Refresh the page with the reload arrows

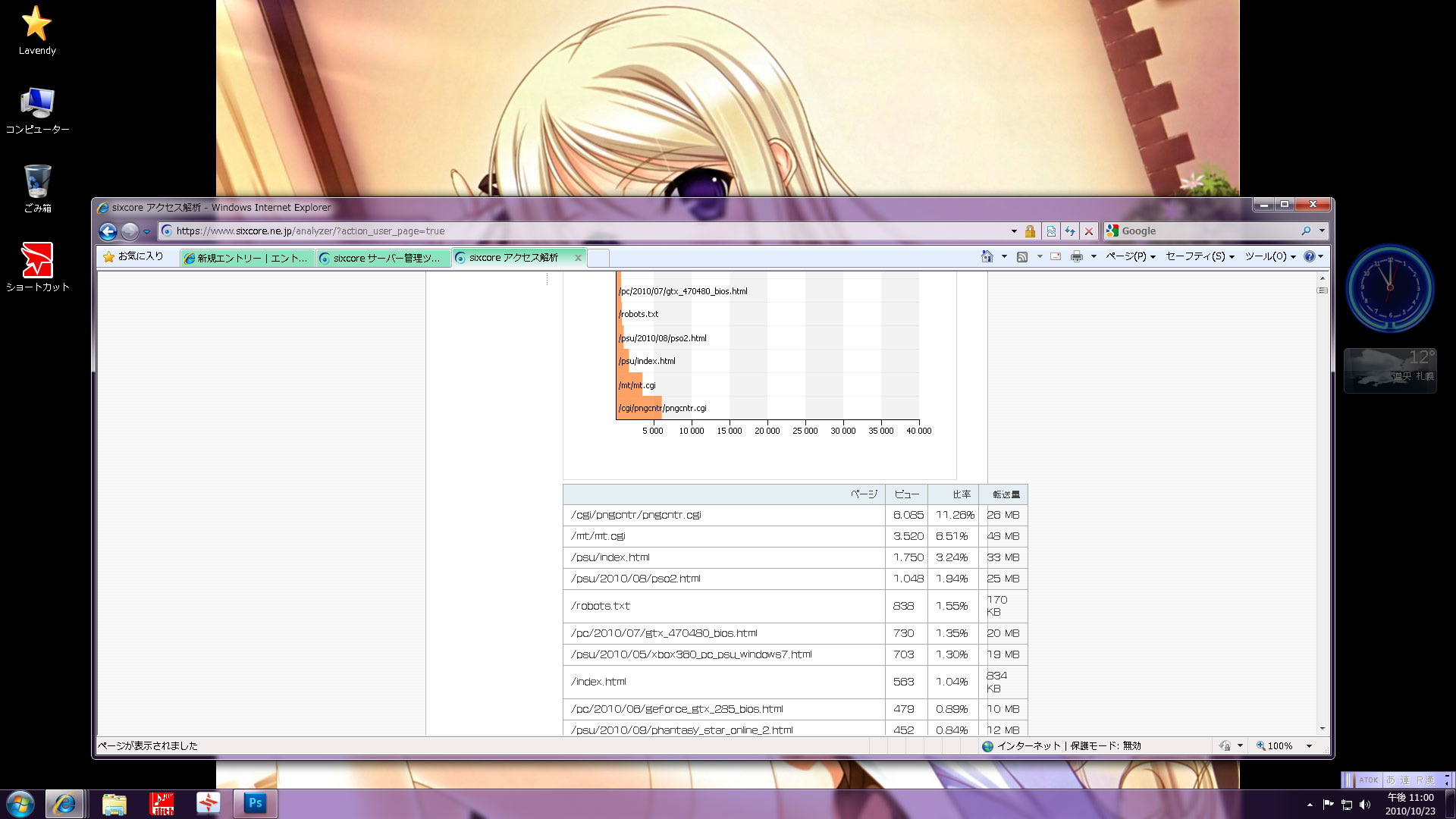[x=1070, y=231]
